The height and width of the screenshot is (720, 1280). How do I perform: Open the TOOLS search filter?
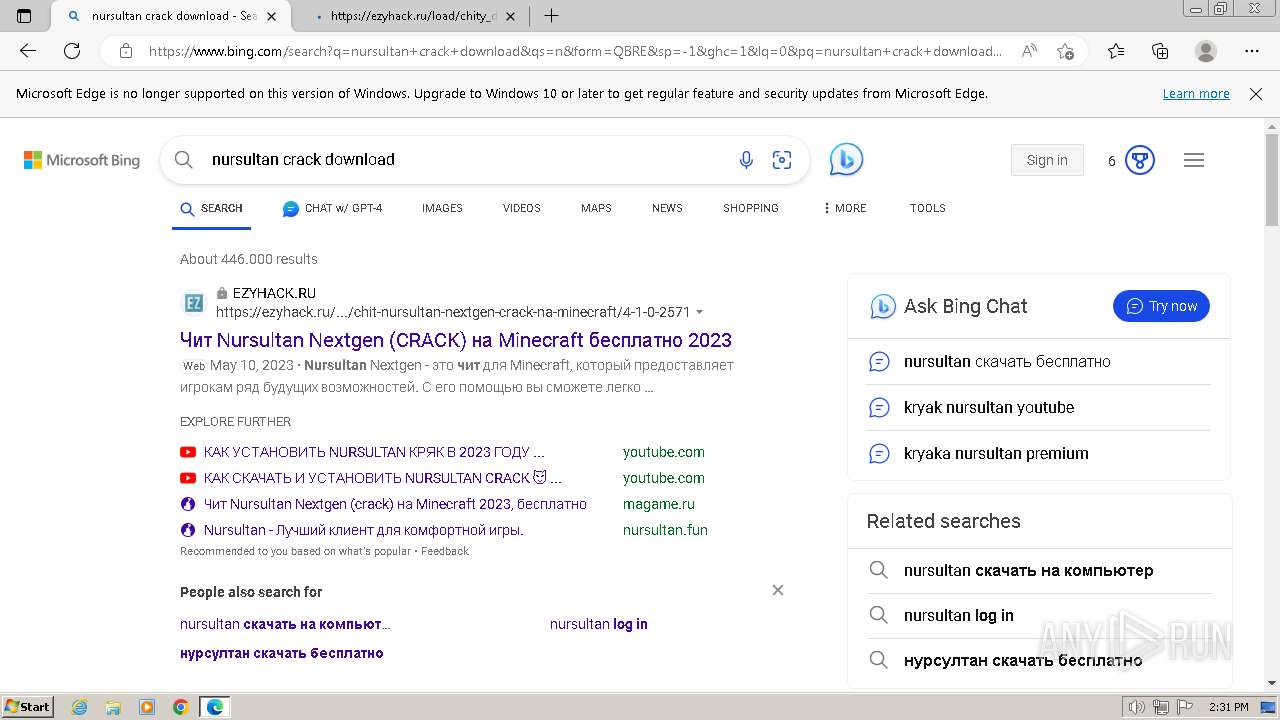pos(927,208)
